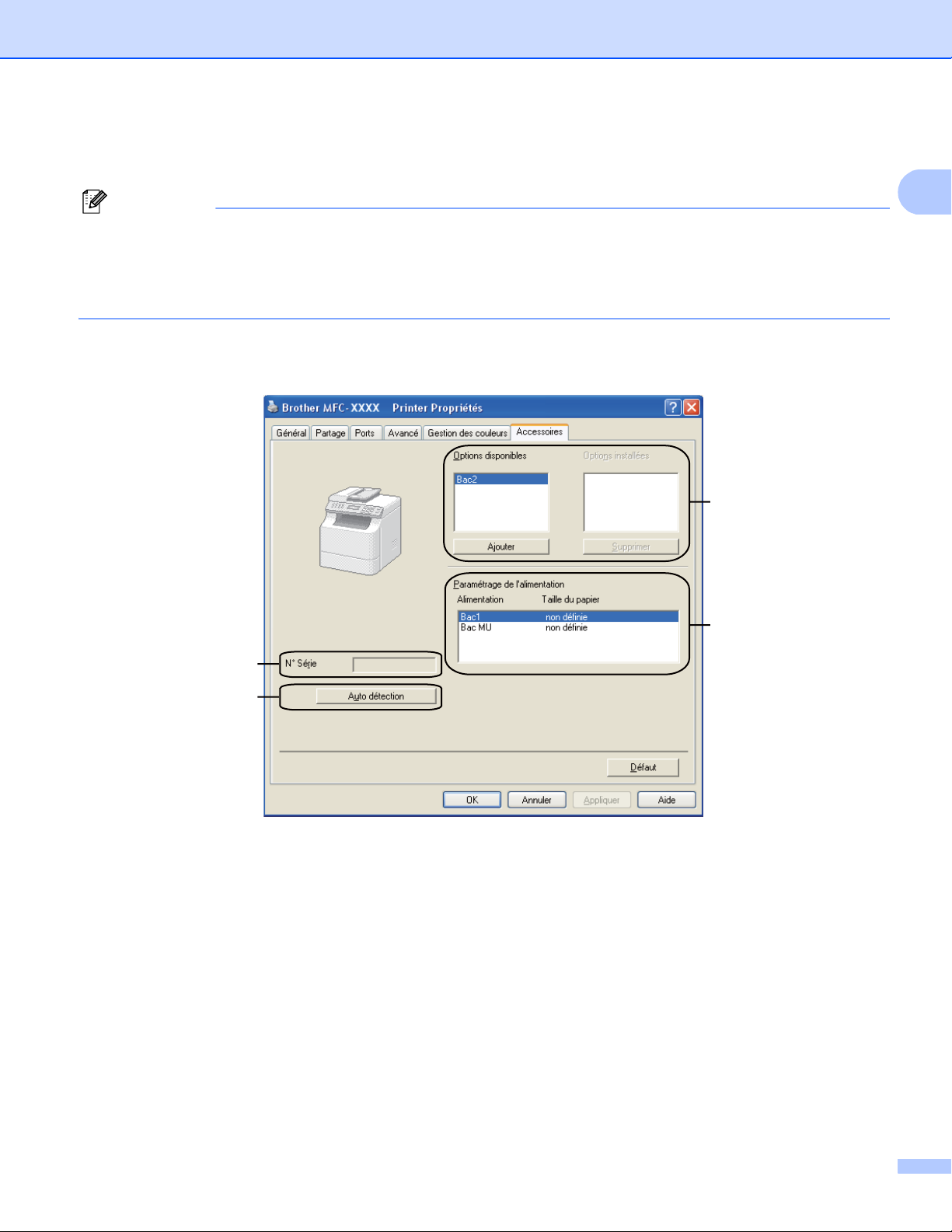Select Bac2 in Options disponibles list

501,480
